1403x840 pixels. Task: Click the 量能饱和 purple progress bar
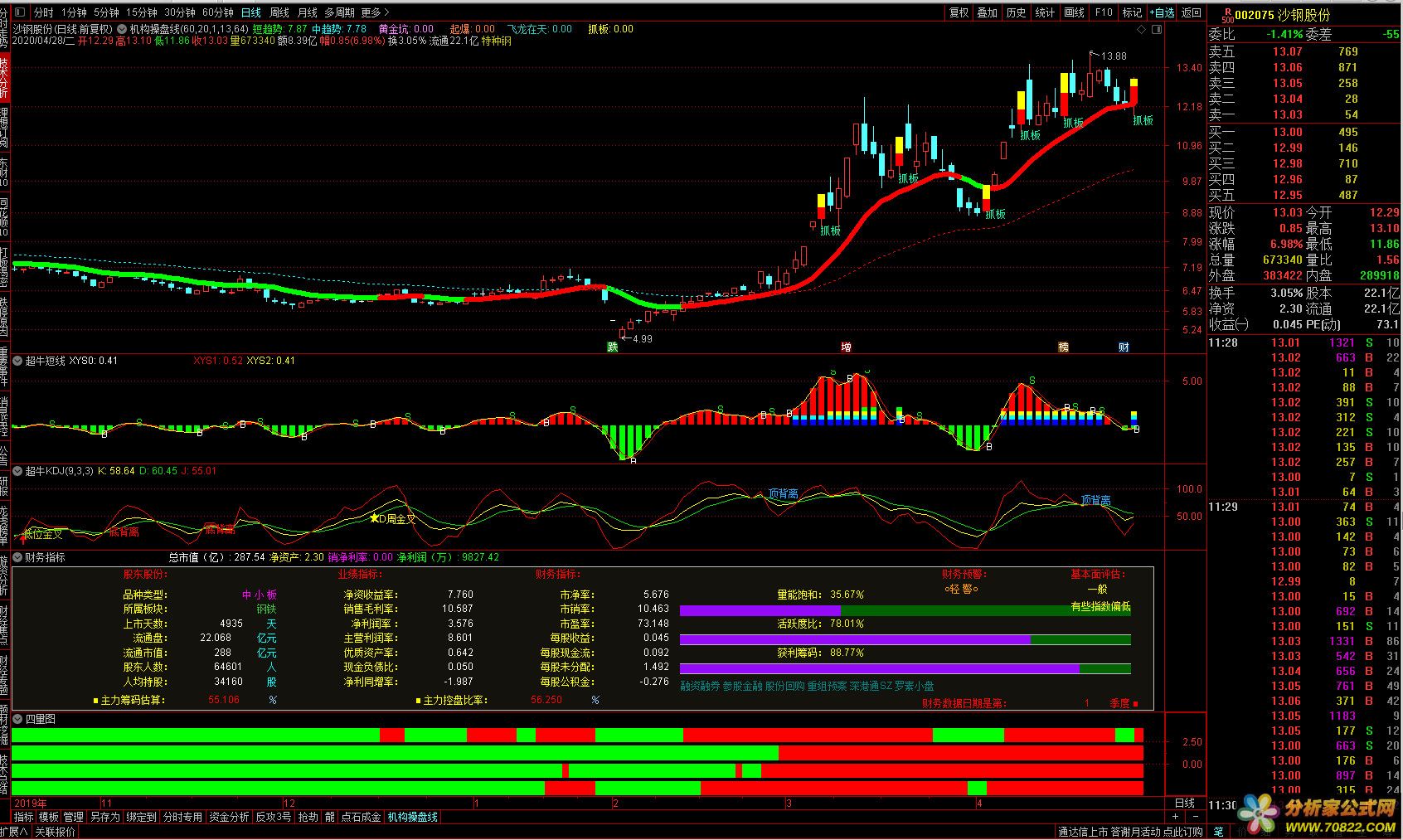tap(760, 610)
